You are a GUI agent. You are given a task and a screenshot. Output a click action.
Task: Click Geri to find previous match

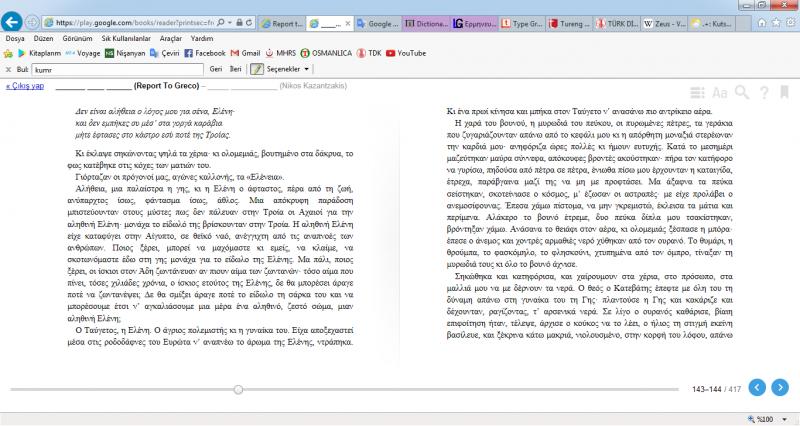216,69
